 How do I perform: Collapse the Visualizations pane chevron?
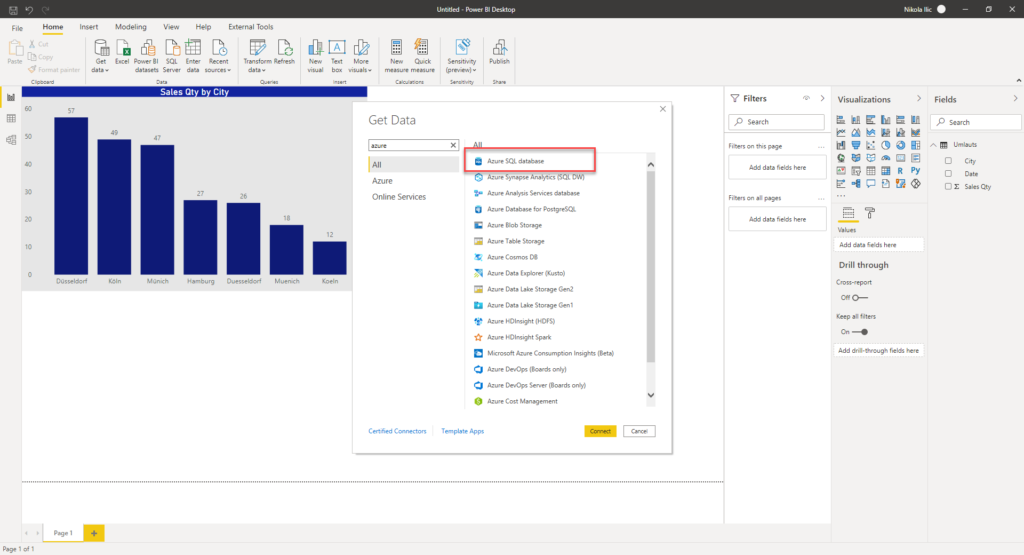(919, 99)
